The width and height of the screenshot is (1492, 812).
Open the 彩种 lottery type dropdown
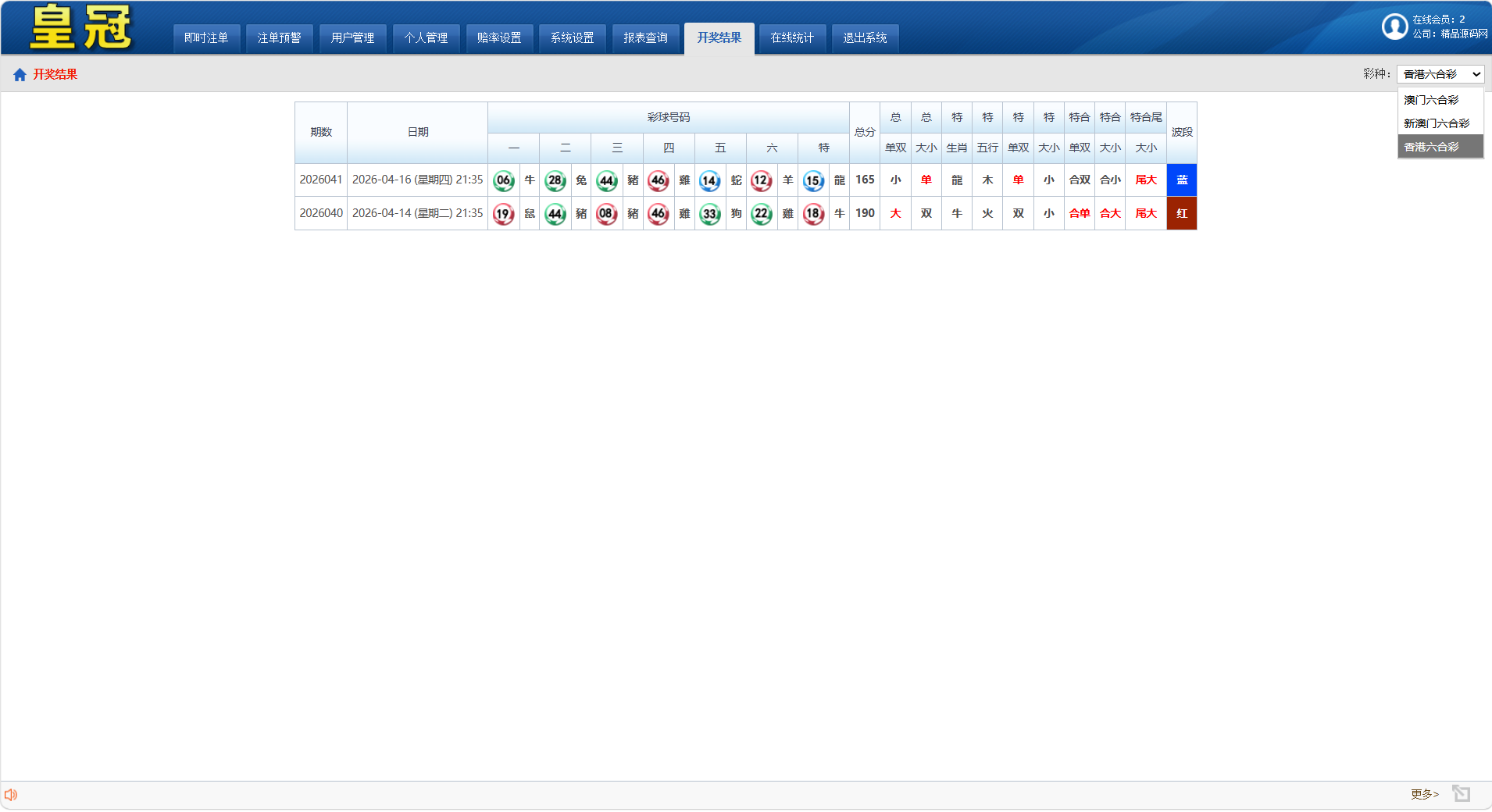(x=1440, y=74)
